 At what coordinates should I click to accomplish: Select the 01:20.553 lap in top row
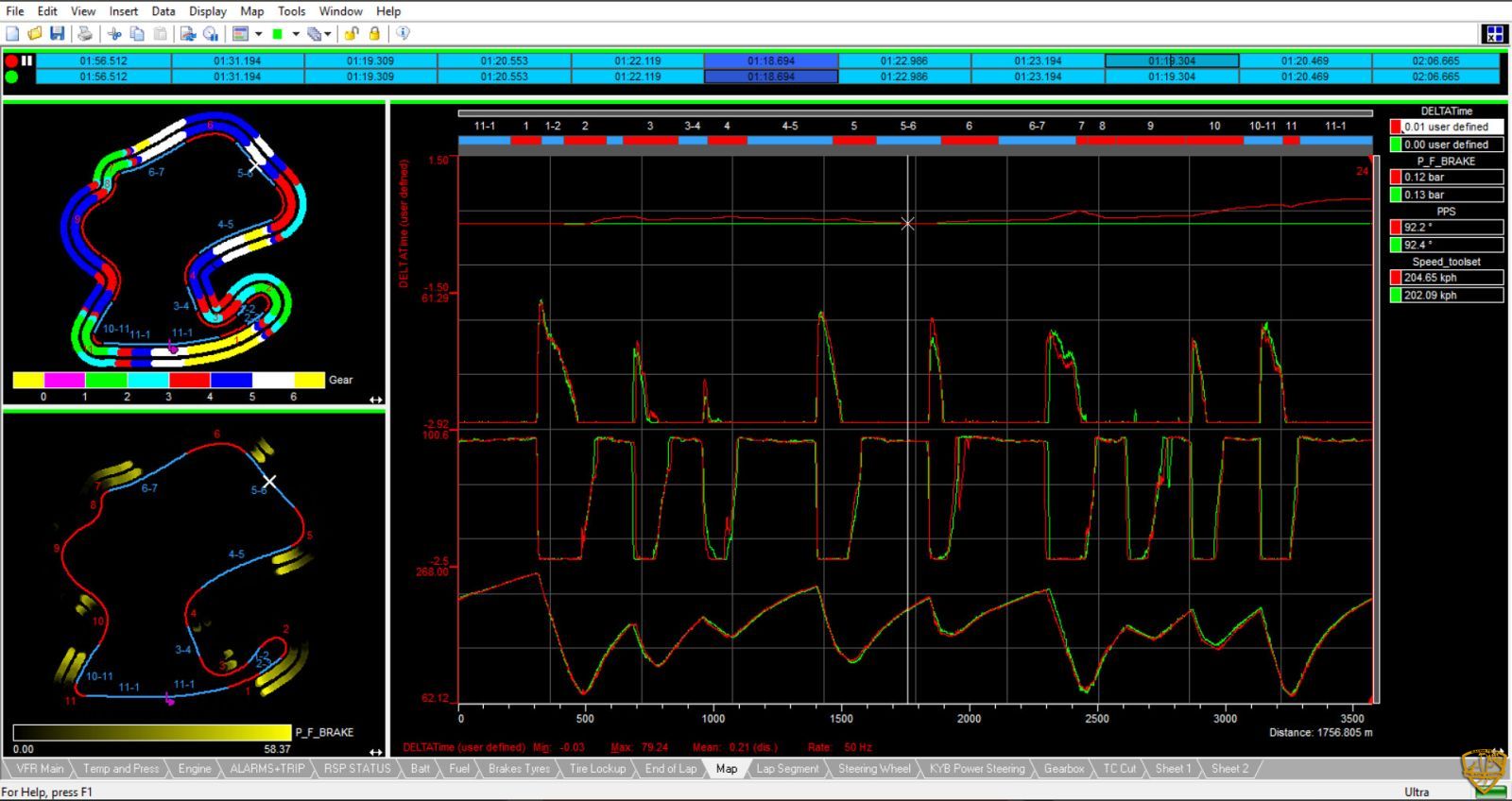(504, 60)
